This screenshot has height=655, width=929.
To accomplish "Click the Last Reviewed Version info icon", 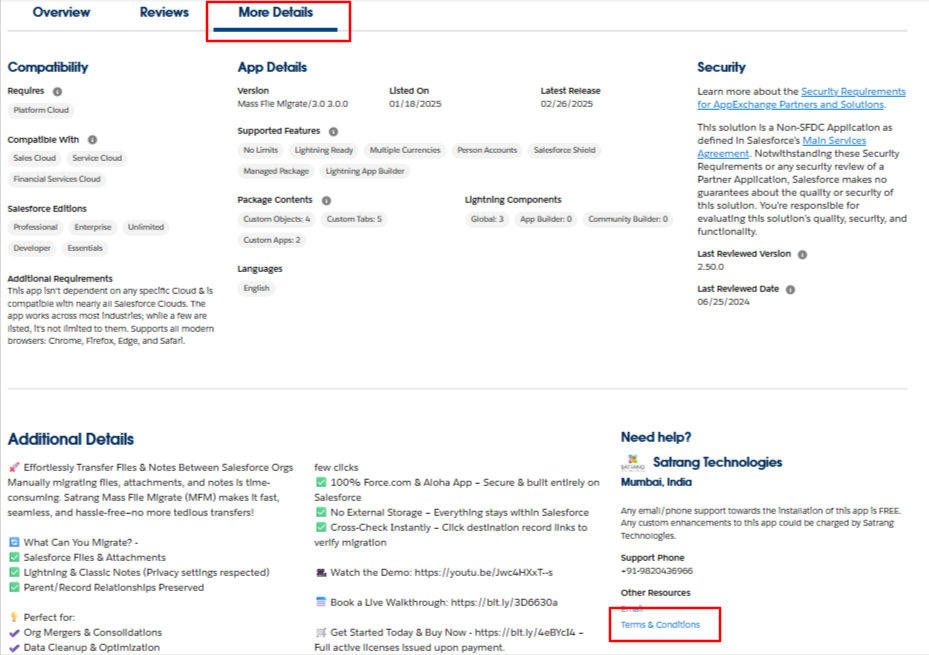I will tap(802, 255).
